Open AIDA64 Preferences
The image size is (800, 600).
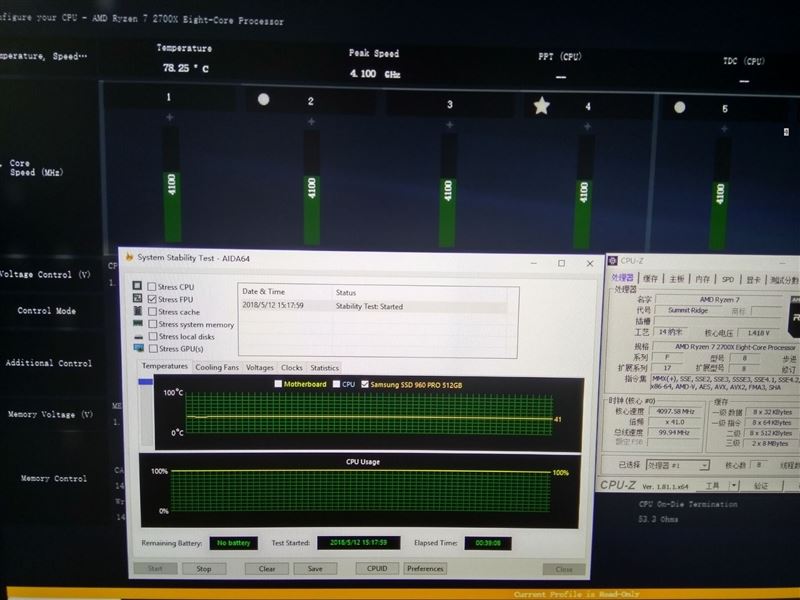coord(425,568)
